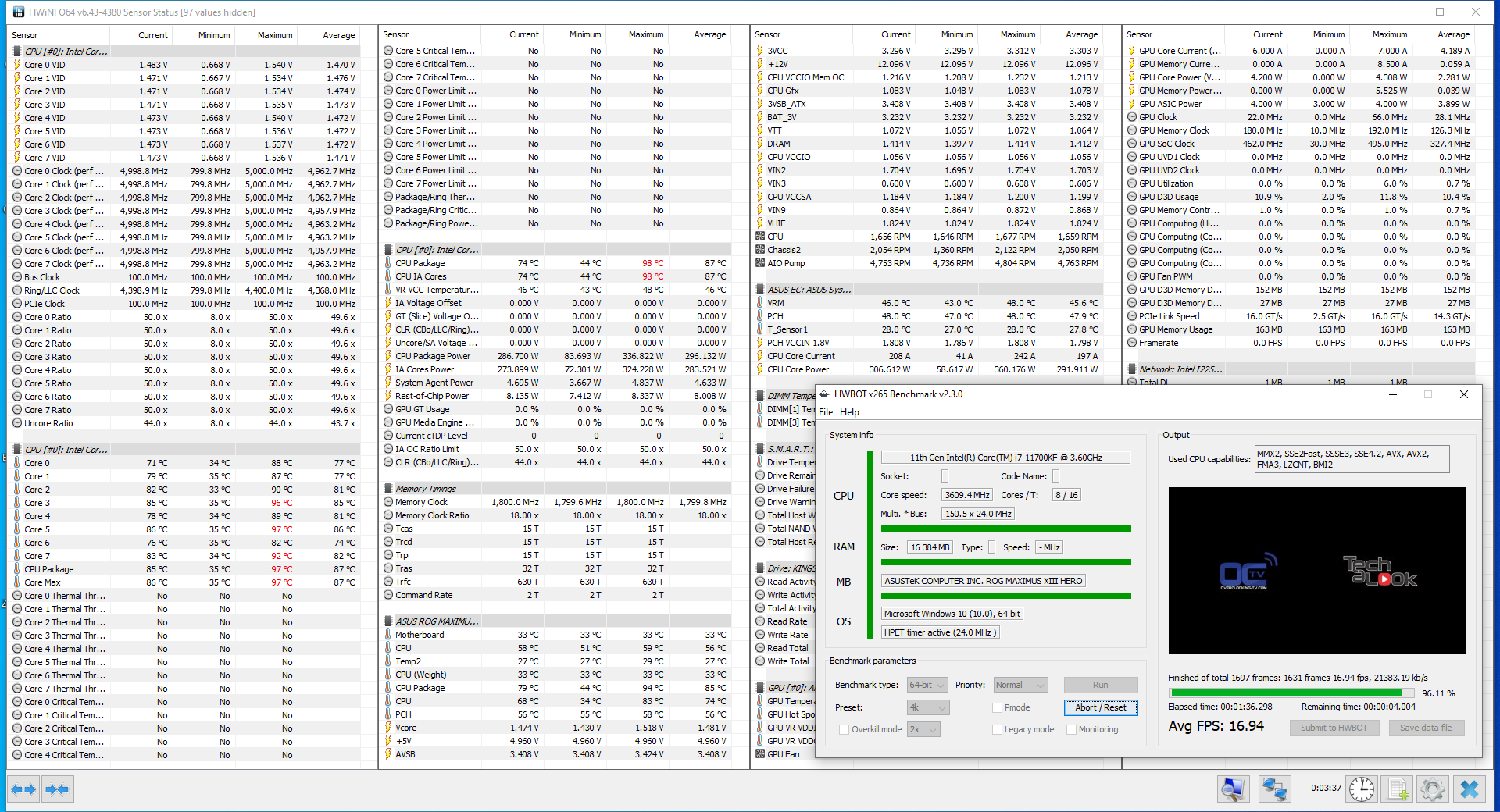Viewport: 1500px width, 812px height.
Task: Click the expand columns double-arrow icon
Action: [x=23, y=789]
